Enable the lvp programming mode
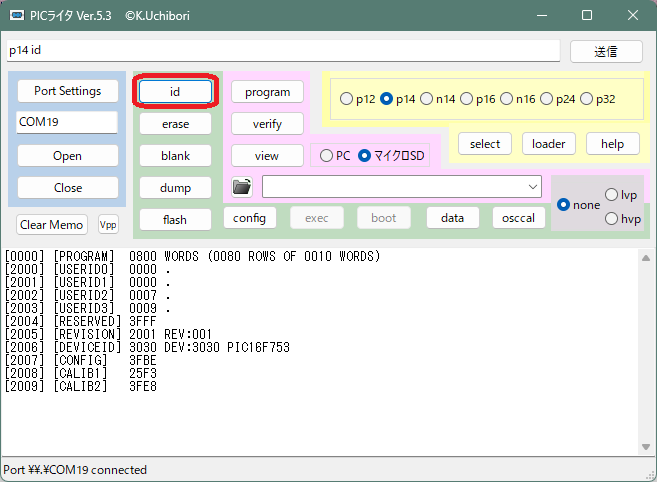The image size is (657, 482). pos(612,195)
